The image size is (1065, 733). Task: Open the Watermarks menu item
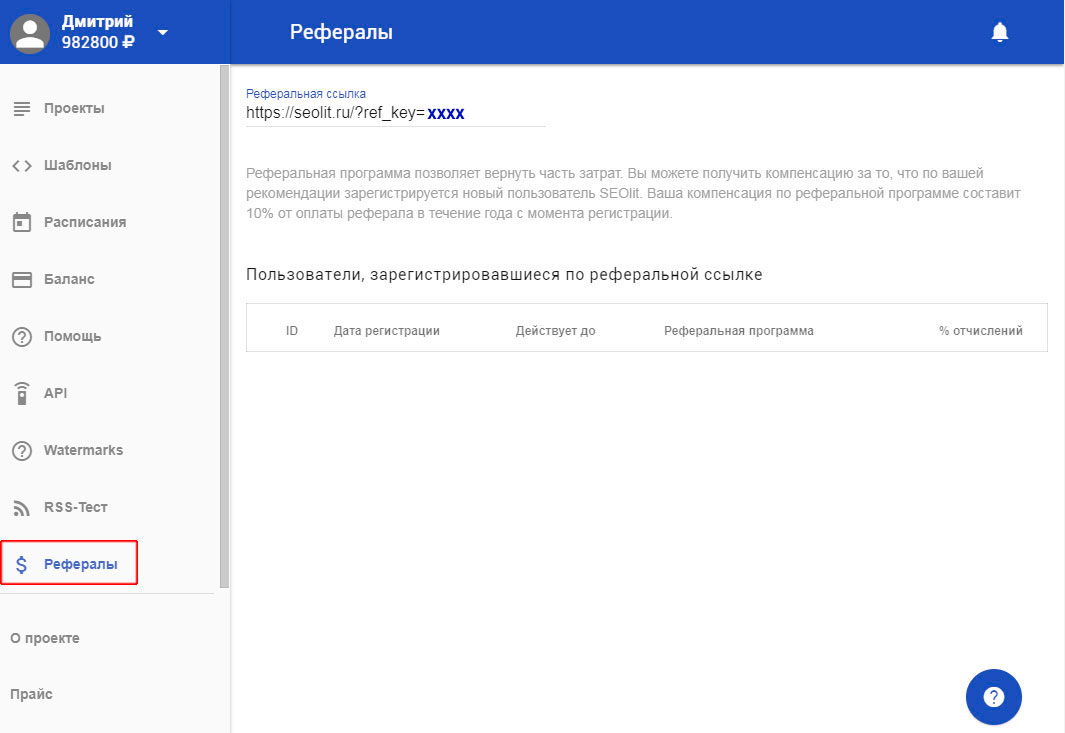click(83, 450)
